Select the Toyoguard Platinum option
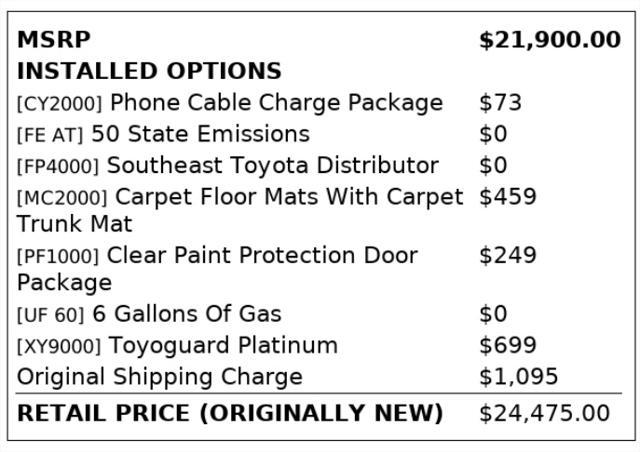This screenshot has width=640, height=452. click(222, 346)
